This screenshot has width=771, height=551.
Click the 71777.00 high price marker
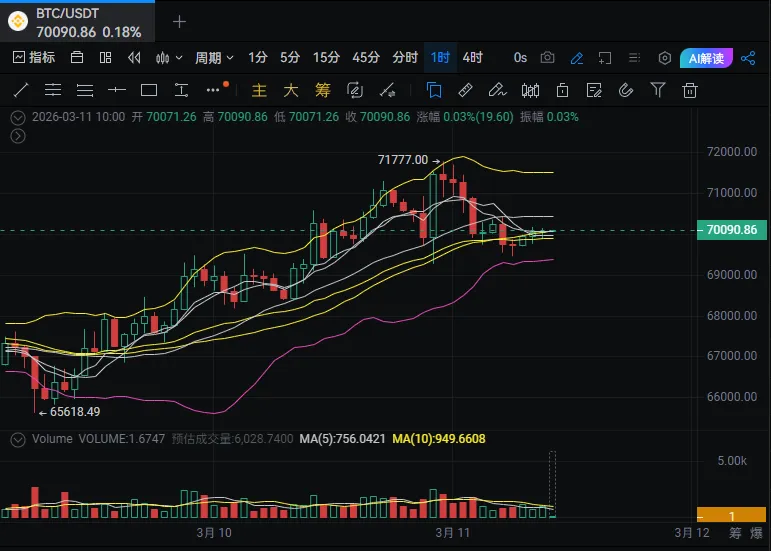click(403, 160)
